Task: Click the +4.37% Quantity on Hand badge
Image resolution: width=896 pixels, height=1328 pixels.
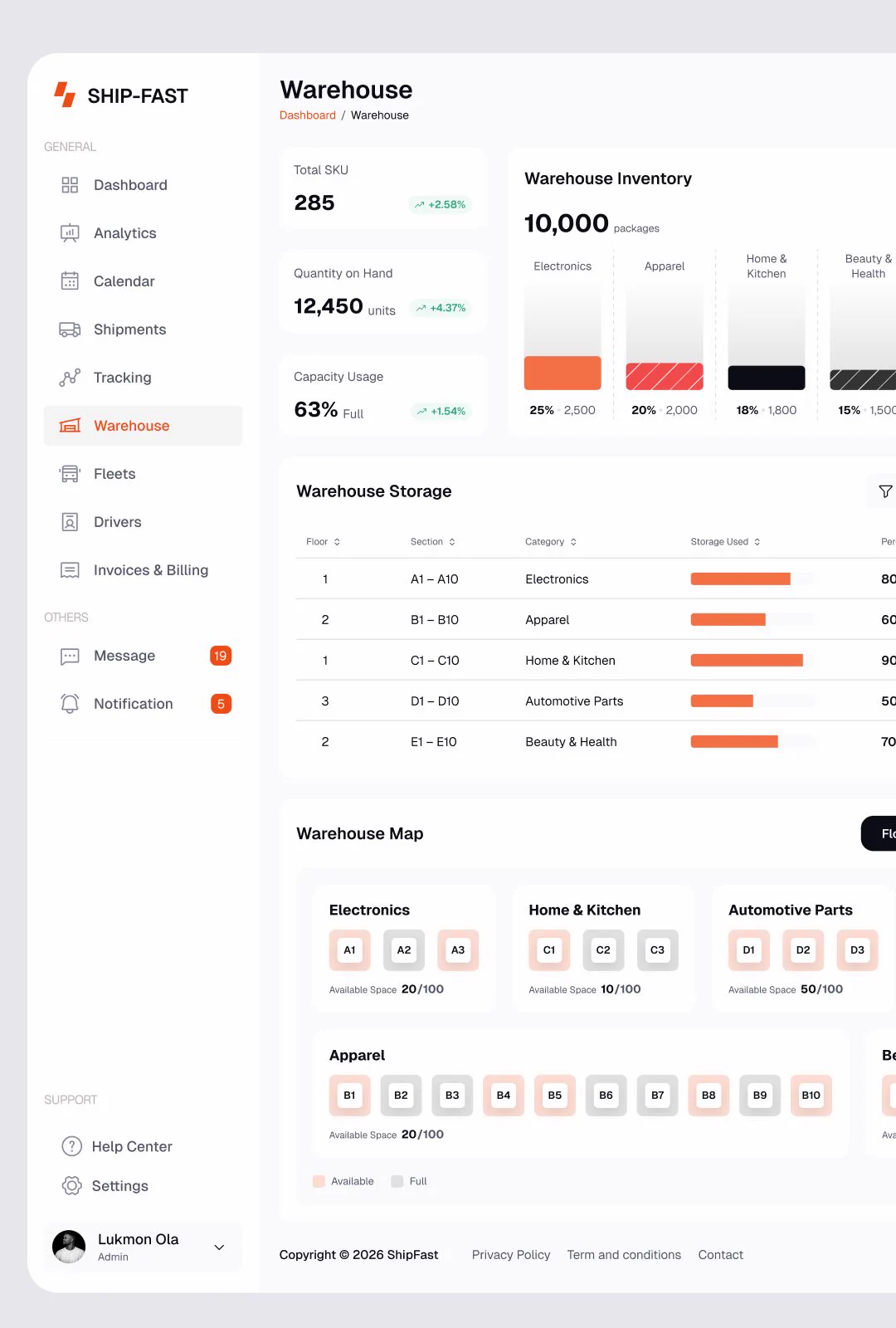Action: click(441, 308)
